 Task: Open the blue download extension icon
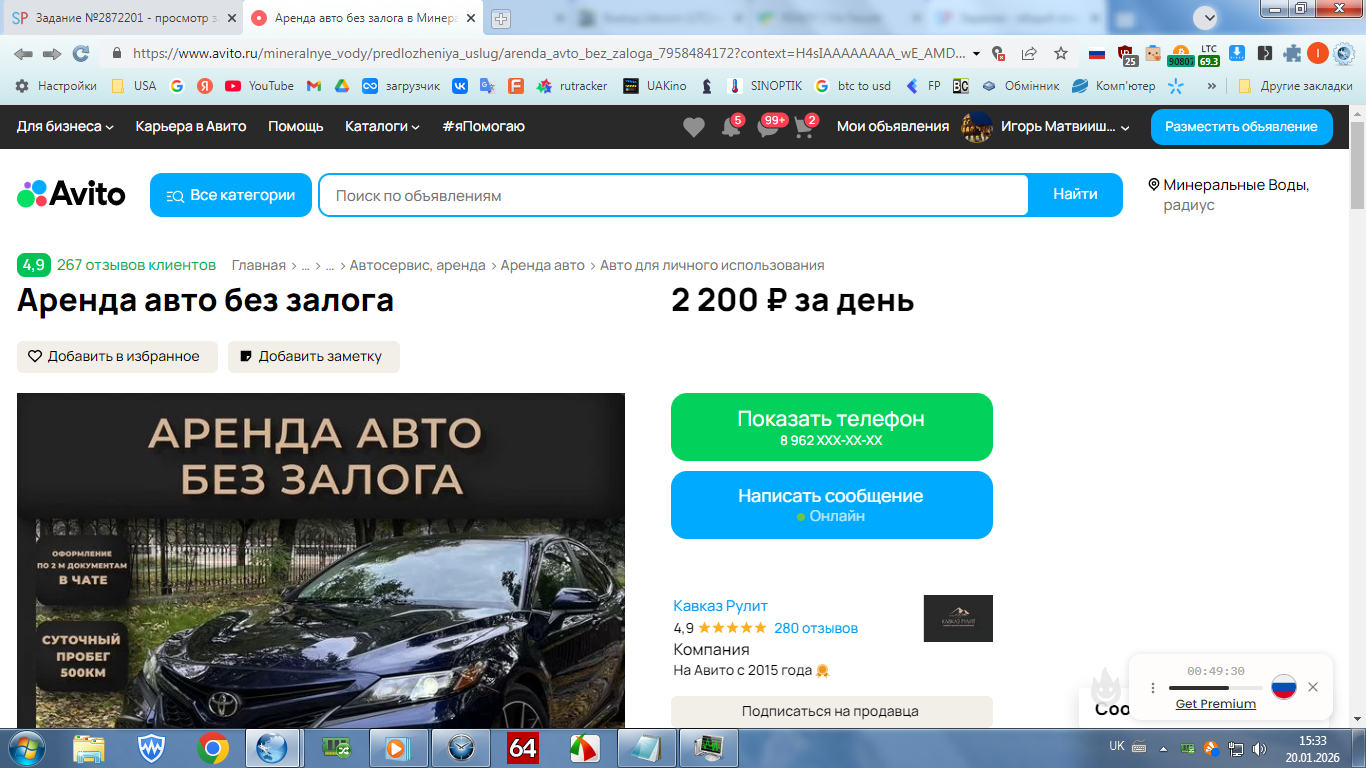(x=1237, y=54)
